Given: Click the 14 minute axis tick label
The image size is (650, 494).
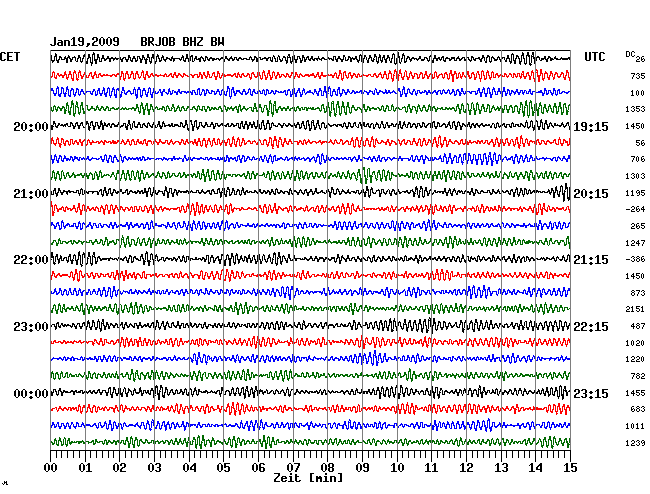Looking at the screenshot, I should (536, 468).
